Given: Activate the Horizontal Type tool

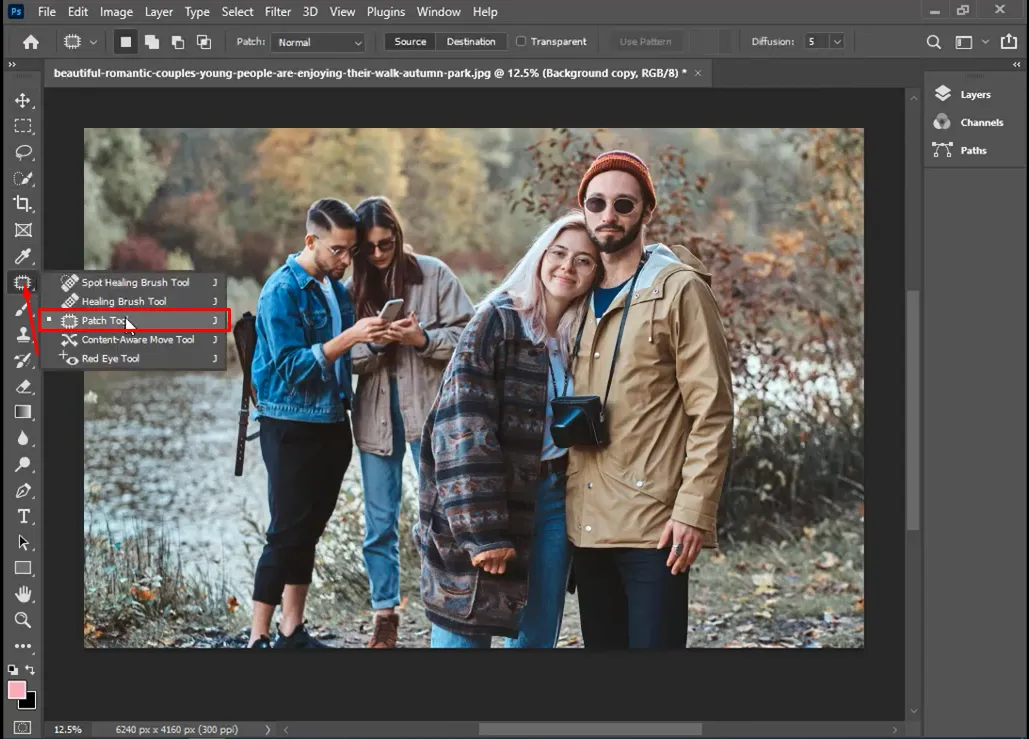Looking at the screenshot, I should 22,516.
